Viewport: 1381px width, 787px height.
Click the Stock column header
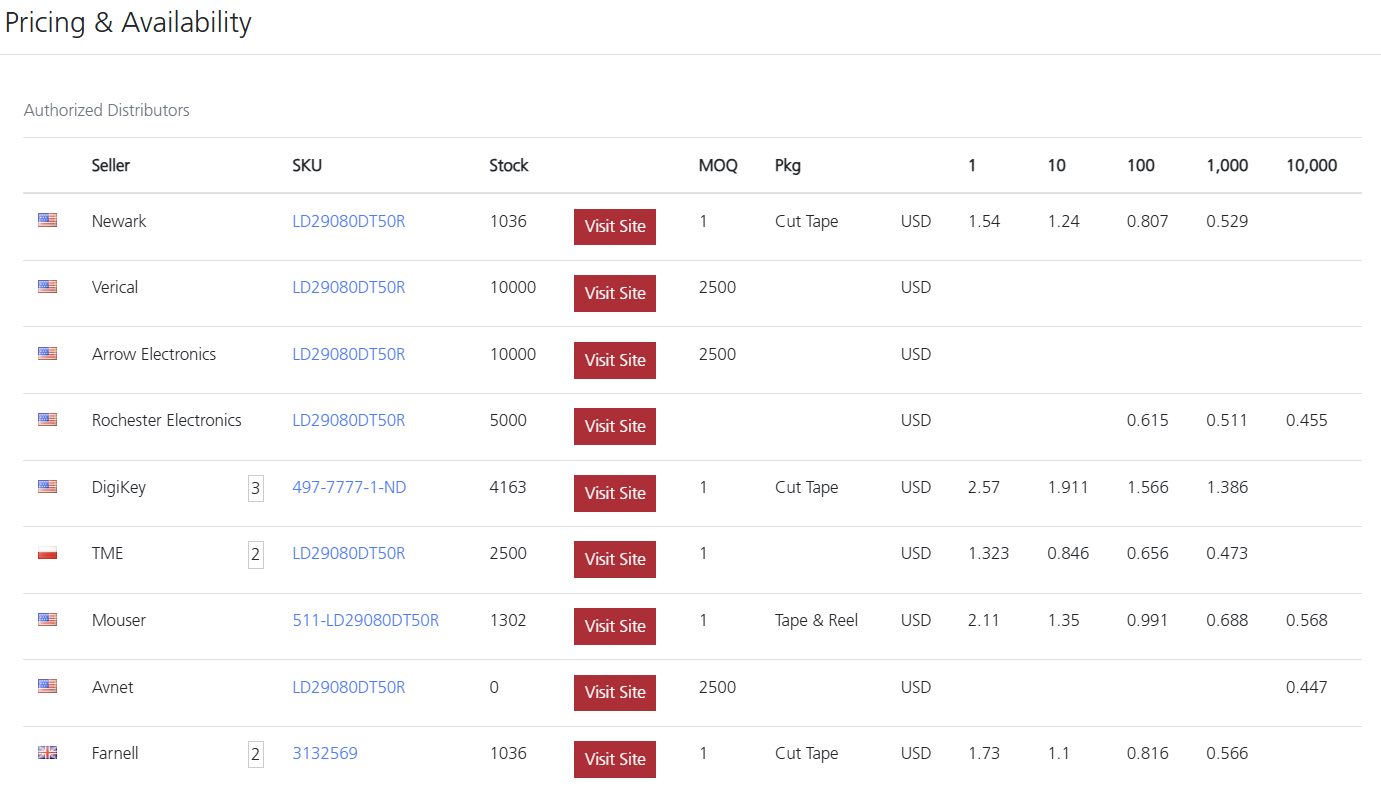[508, 165]
